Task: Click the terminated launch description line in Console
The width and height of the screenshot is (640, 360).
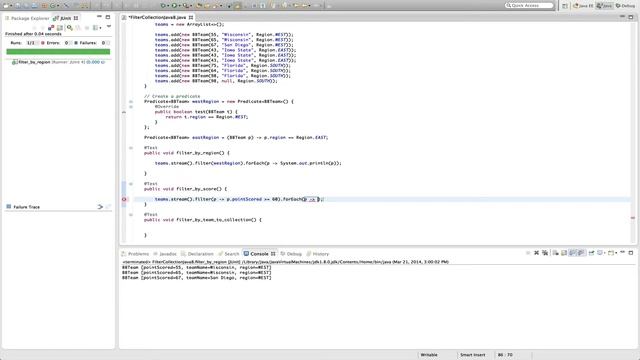Action: click(285, 262)
